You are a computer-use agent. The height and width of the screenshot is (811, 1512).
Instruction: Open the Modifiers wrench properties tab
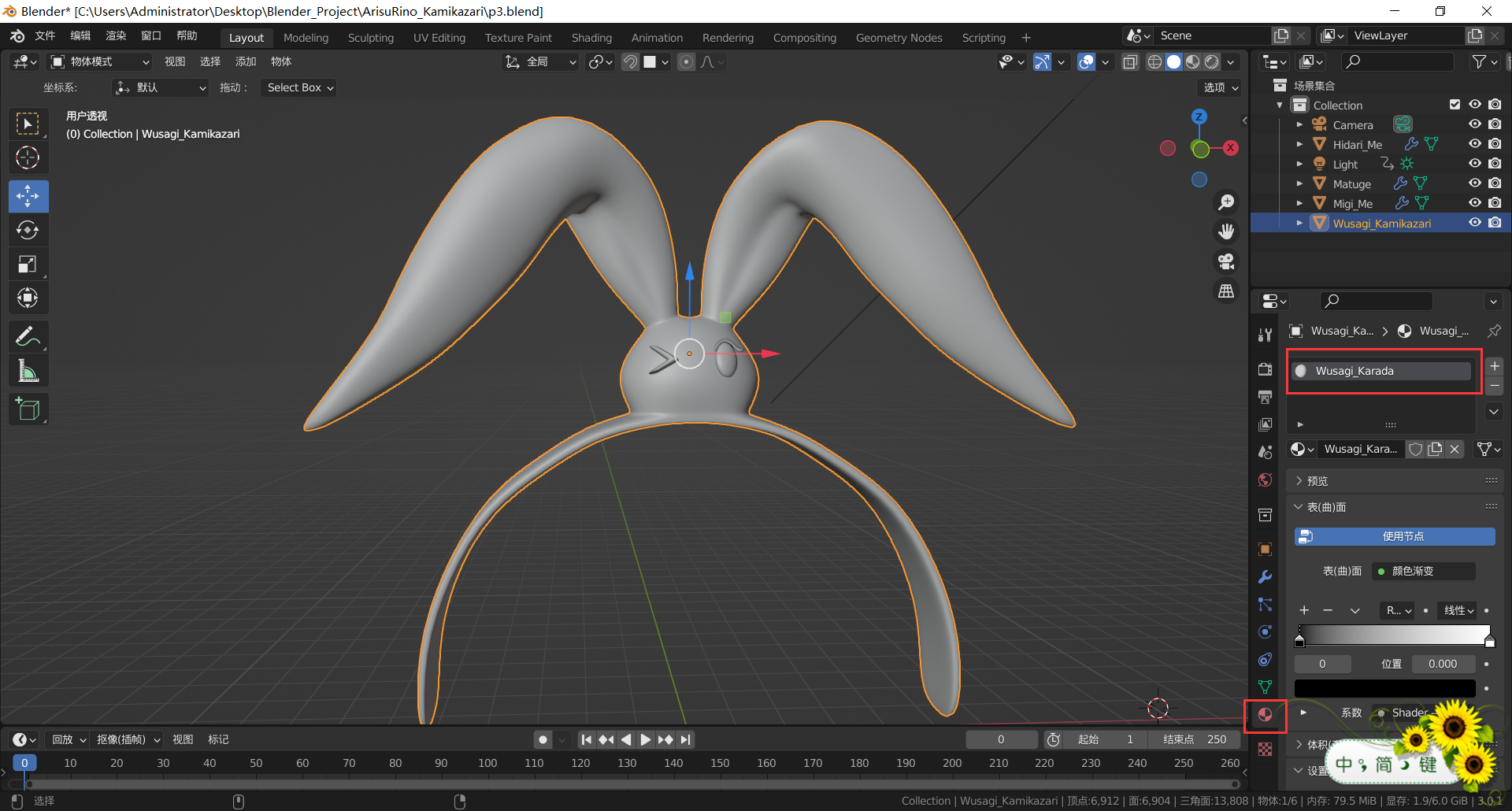(x=1265, y=577)
